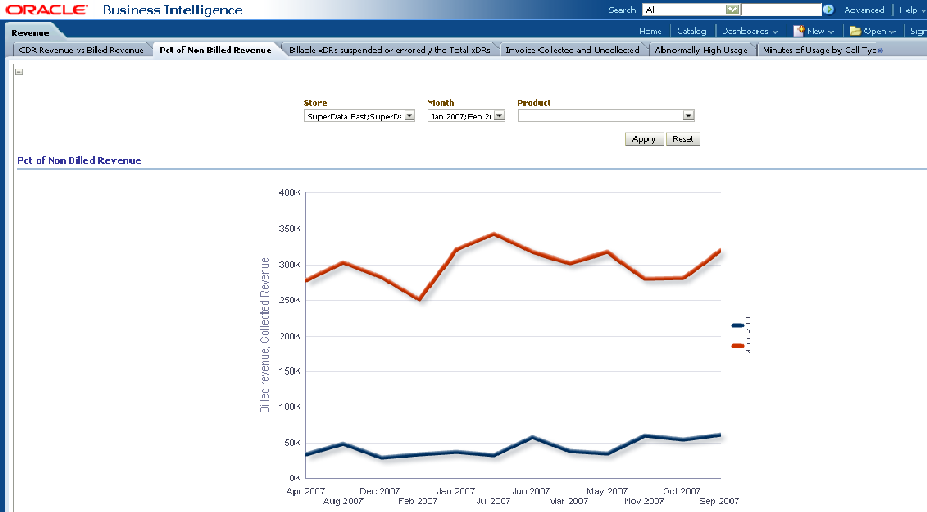Select Invoice Collected and Uncollected tab

click(x=572, y=49)
